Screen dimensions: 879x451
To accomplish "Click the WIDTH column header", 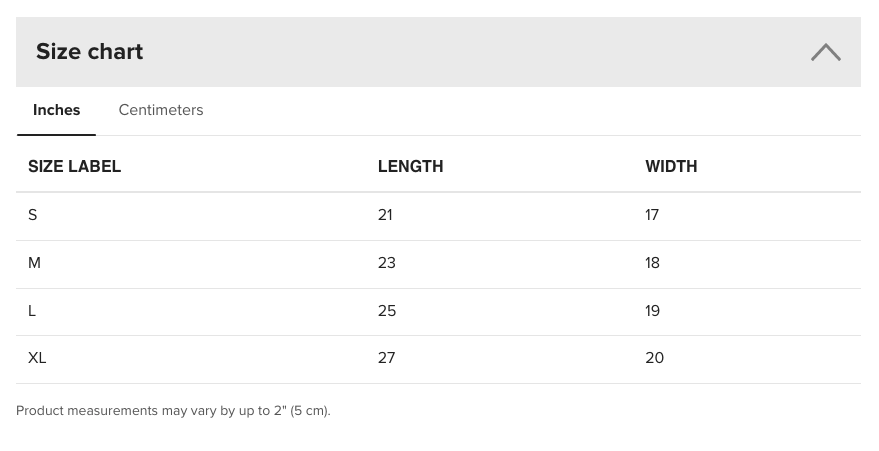I will [671, 167].
